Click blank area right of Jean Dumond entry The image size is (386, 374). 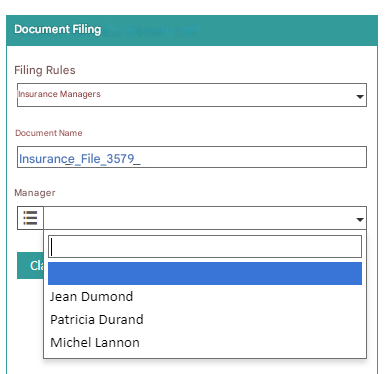[247, 296]
